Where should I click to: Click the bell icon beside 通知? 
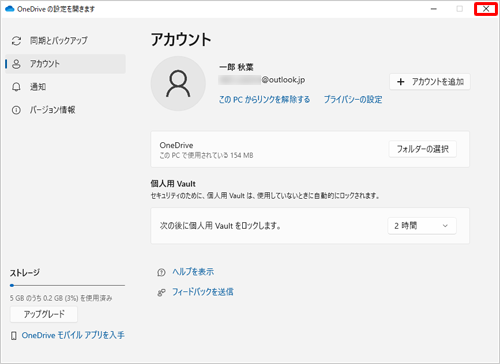point(16,87)
